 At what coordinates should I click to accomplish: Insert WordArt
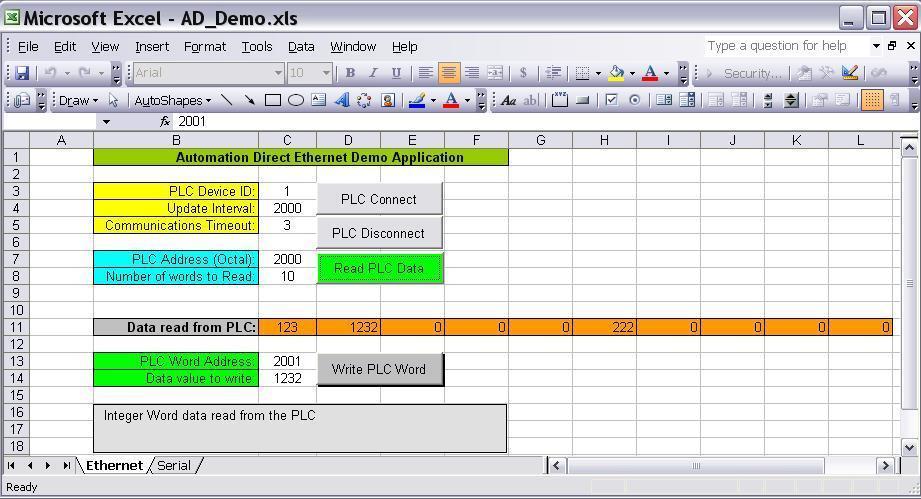coord(341,100)
